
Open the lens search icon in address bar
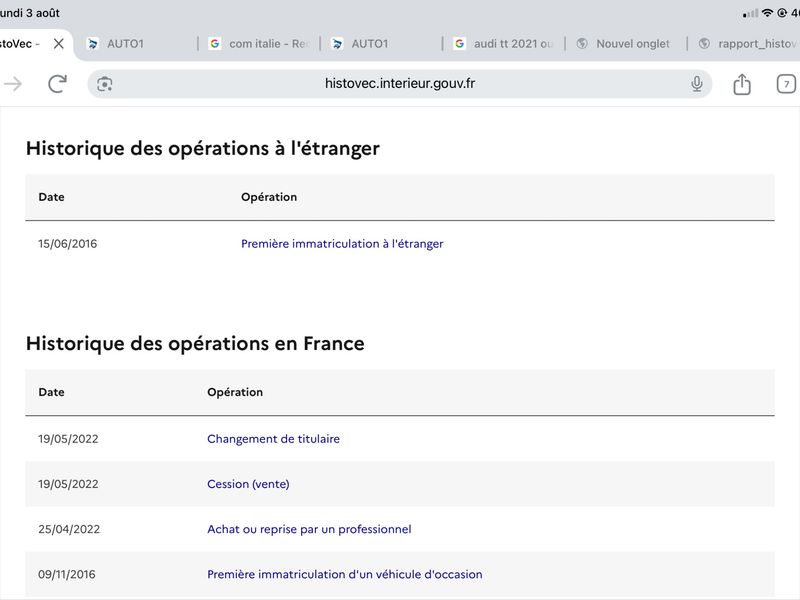pyautogui.click(x=105, y=84)
